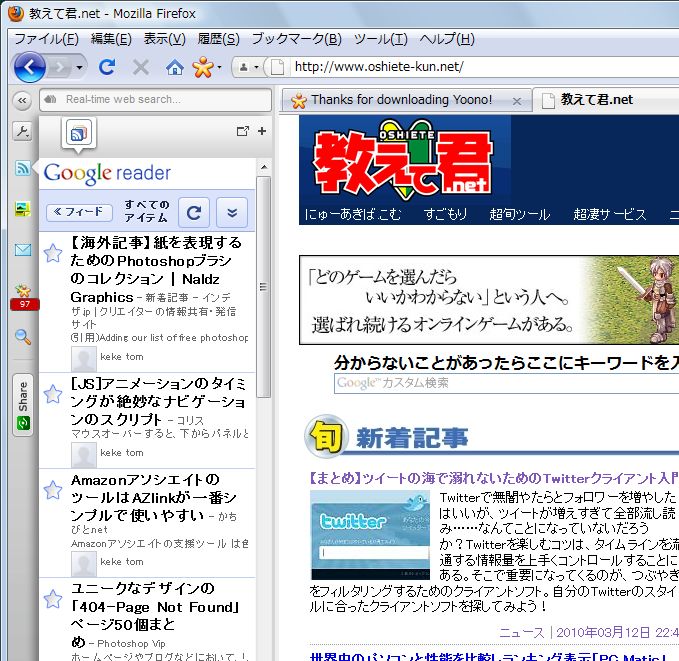Open the back/forward history dropdown arrow
Image resolution: width=679 pixels, height=661 pixels.
[79, 67]
